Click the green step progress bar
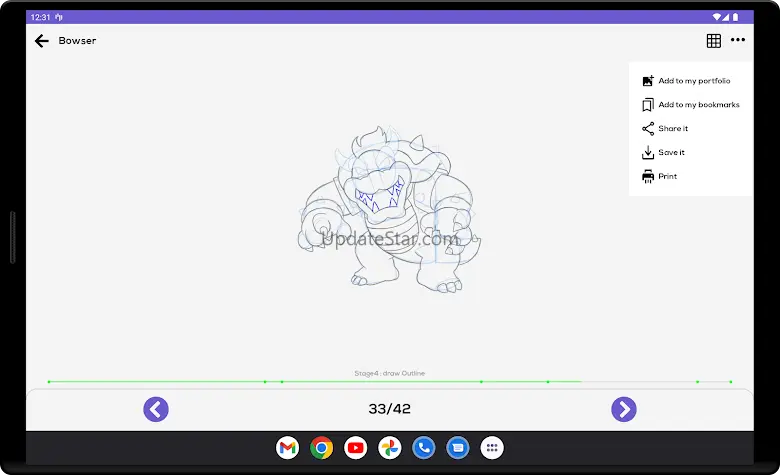This screenshot has width=780, height=475. point(390,381)
